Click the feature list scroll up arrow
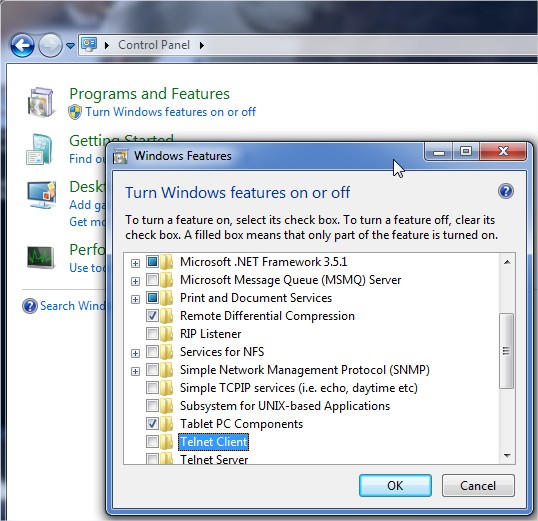Viewport: 538px width, 521px height. tap(507, 262)
